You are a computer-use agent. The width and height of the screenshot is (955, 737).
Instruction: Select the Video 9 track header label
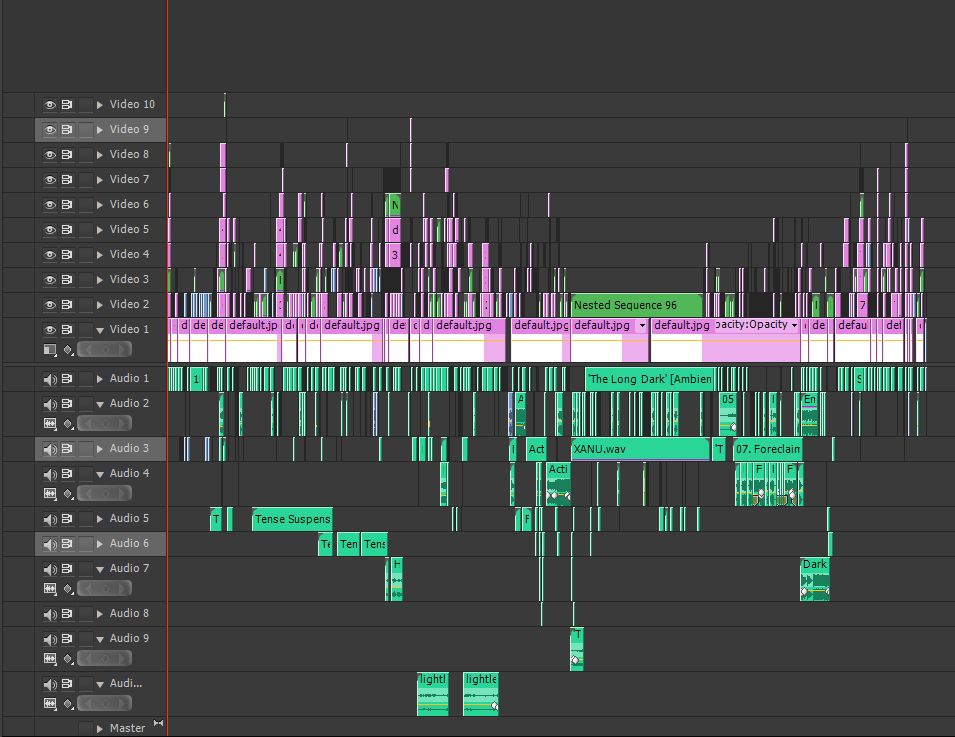tap(129, 129)
